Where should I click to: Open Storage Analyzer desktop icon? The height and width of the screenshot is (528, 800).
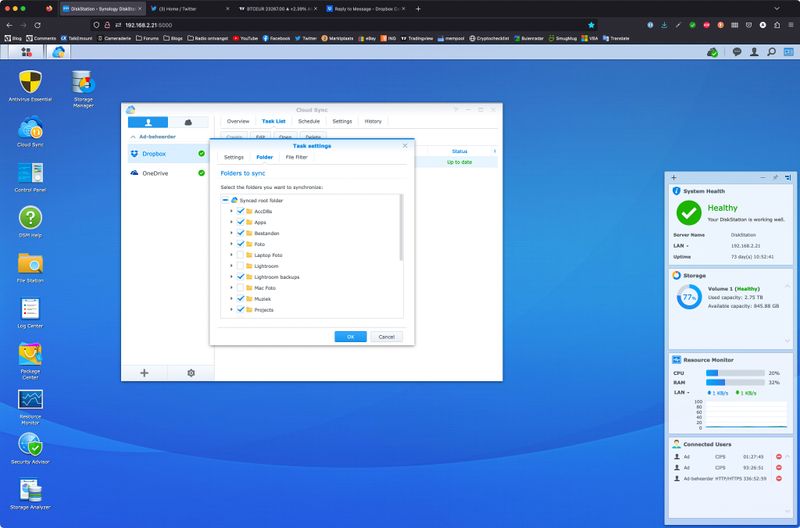click(x=30, y=489)
